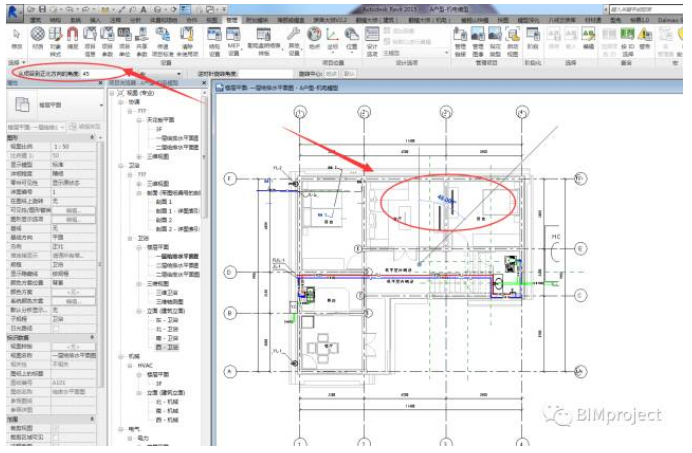
Task: Switch to the Insert ribbon tab
Action: [x=95, y=20]
